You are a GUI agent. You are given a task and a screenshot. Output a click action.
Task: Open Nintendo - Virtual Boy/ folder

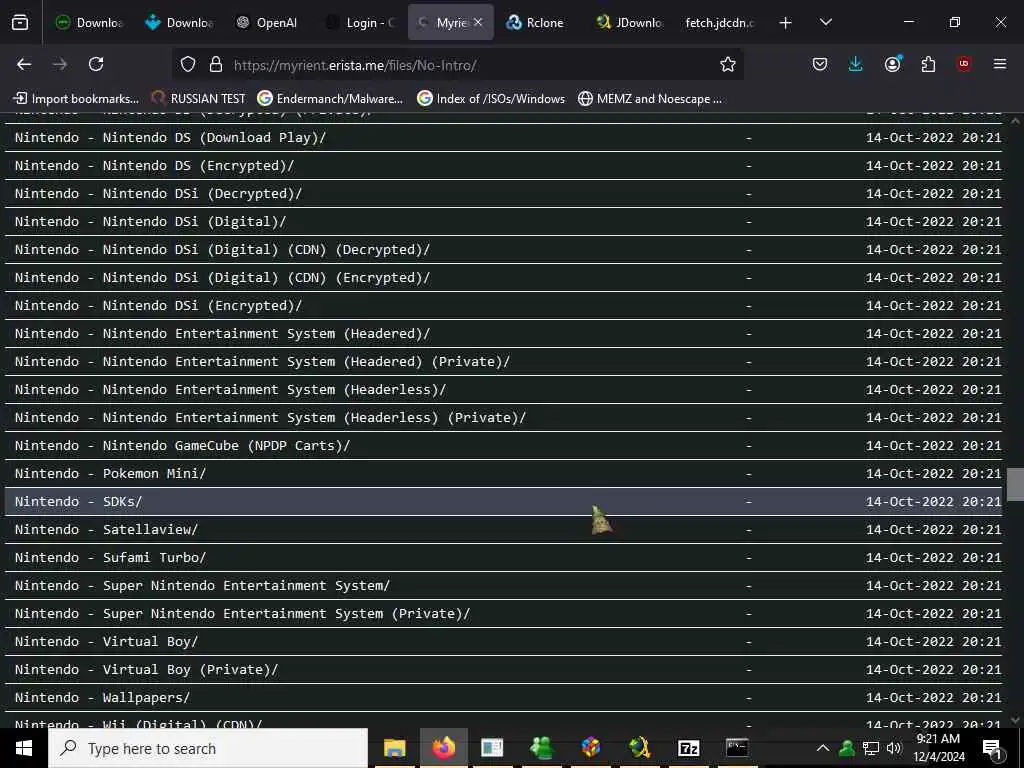click(x=106, y=642)
